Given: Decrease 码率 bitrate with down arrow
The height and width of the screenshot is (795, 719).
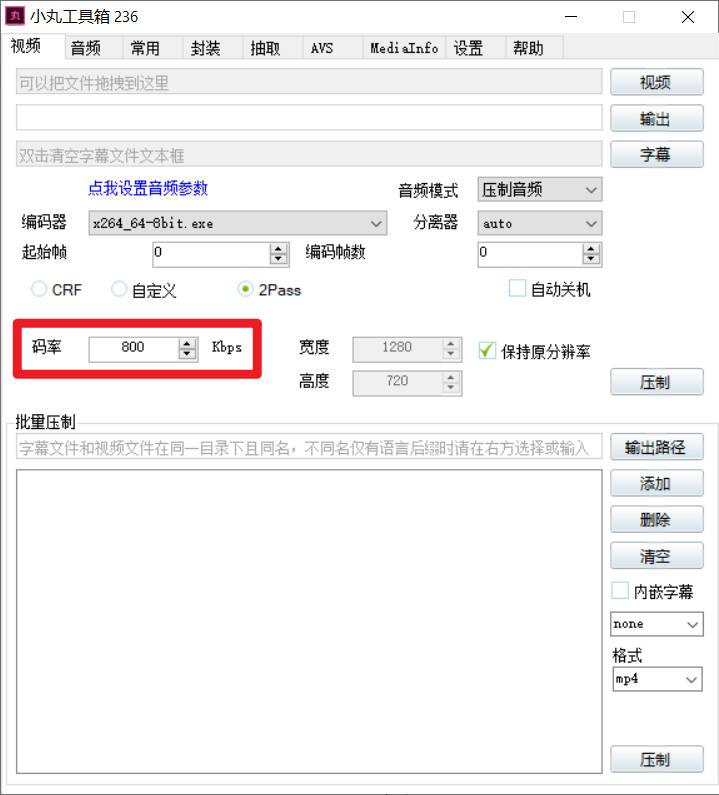Looking at the screenshot, I should click(x=187, y=353).
